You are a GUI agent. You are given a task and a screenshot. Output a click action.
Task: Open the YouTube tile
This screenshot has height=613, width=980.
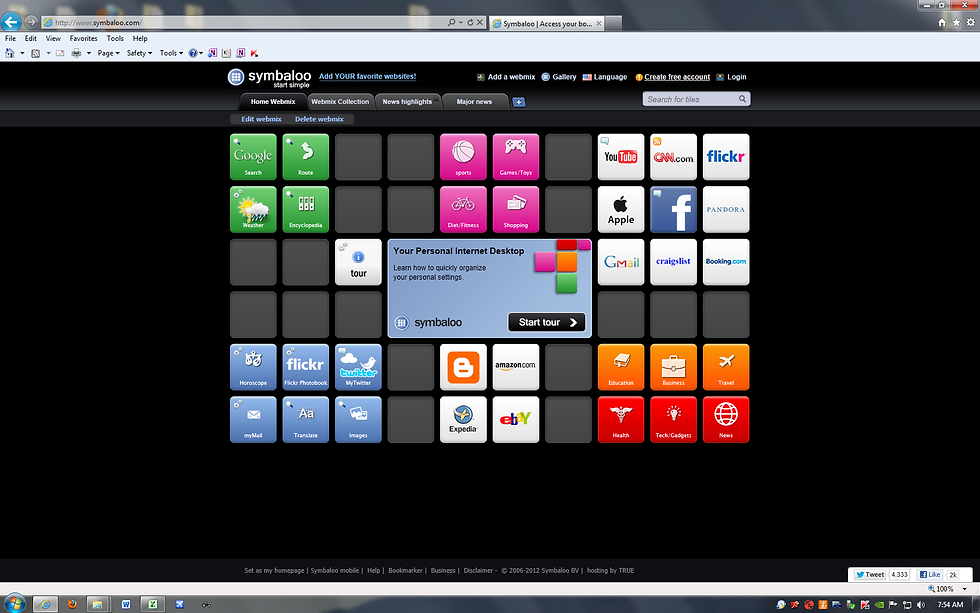click(620, 156)
